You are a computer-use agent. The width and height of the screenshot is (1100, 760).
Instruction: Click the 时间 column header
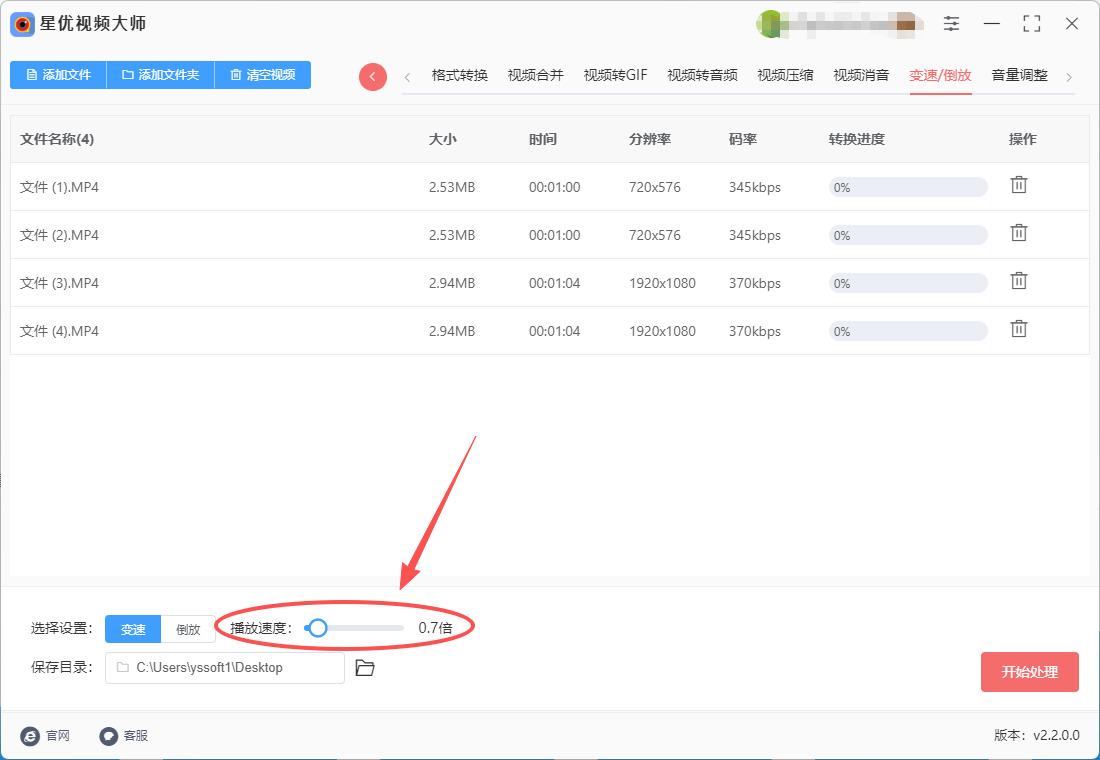[542, 140]
